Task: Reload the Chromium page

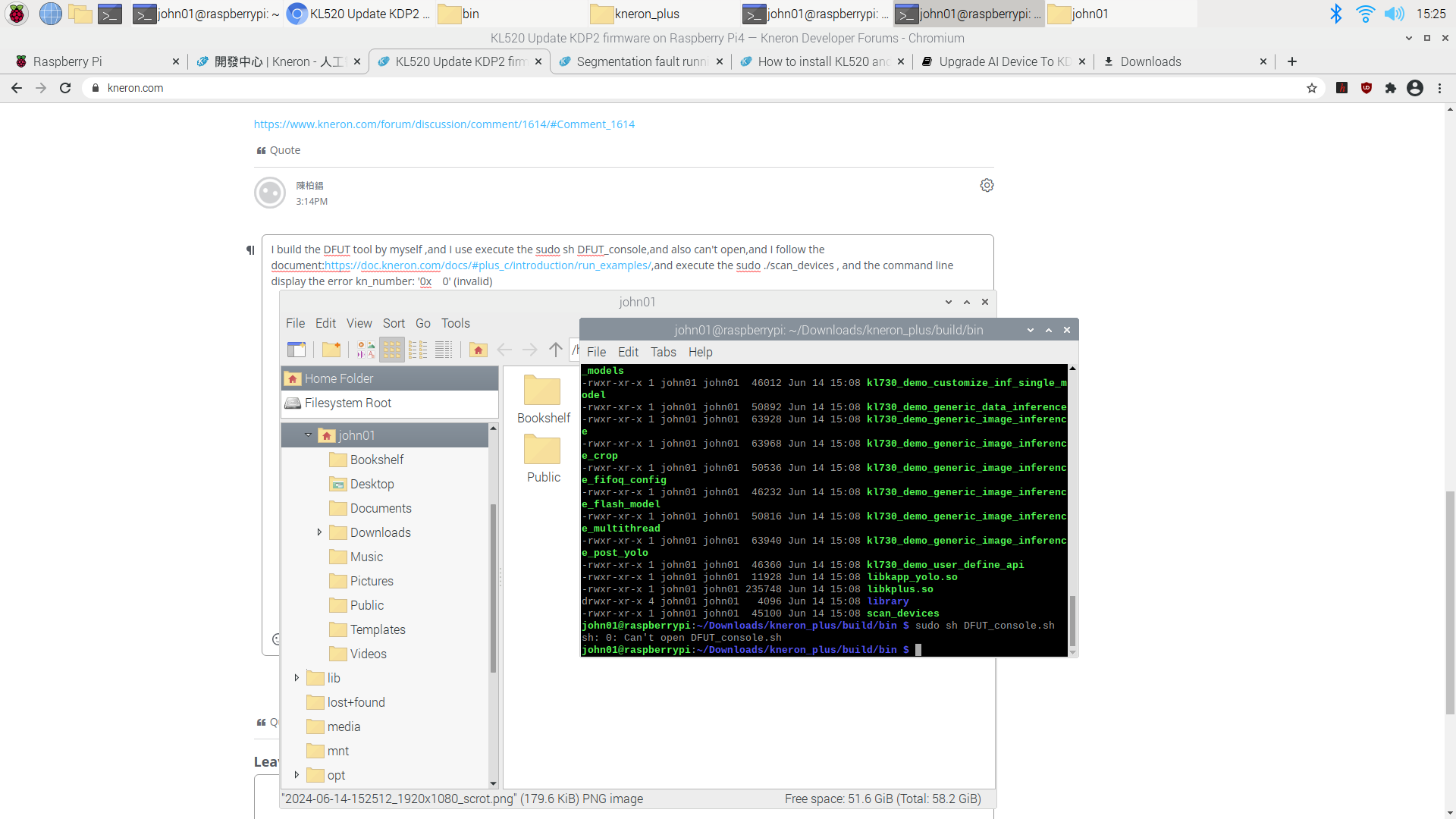Action: pyautogui.click(x=65, y=88)
